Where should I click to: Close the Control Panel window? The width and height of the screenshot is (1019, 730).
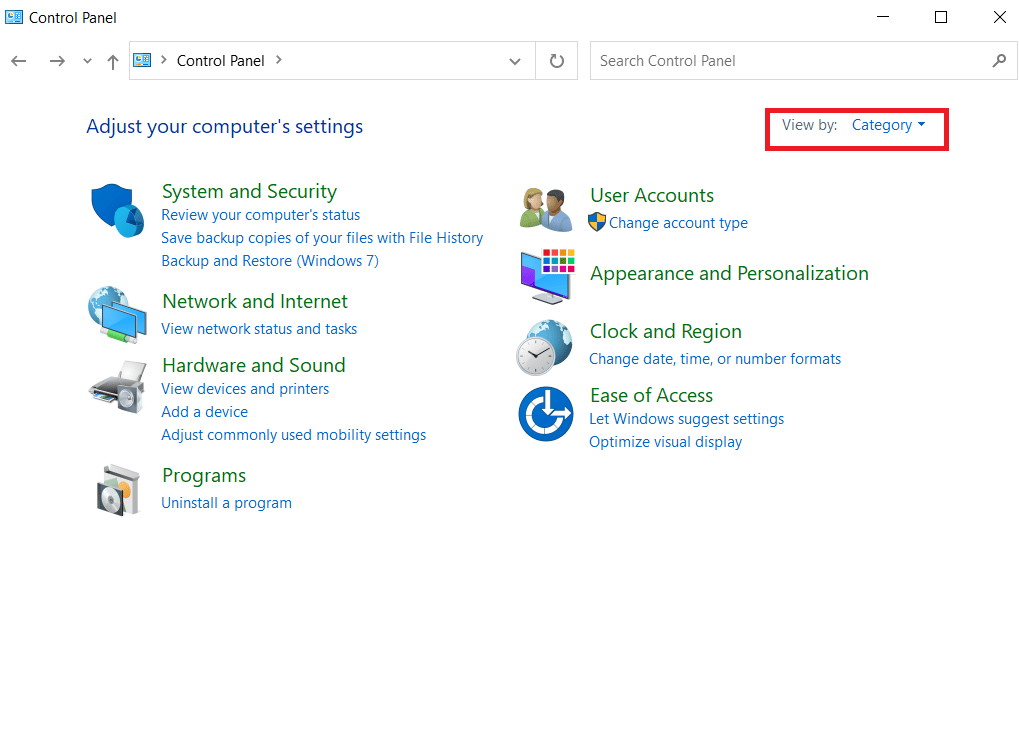pos(1000,17)
